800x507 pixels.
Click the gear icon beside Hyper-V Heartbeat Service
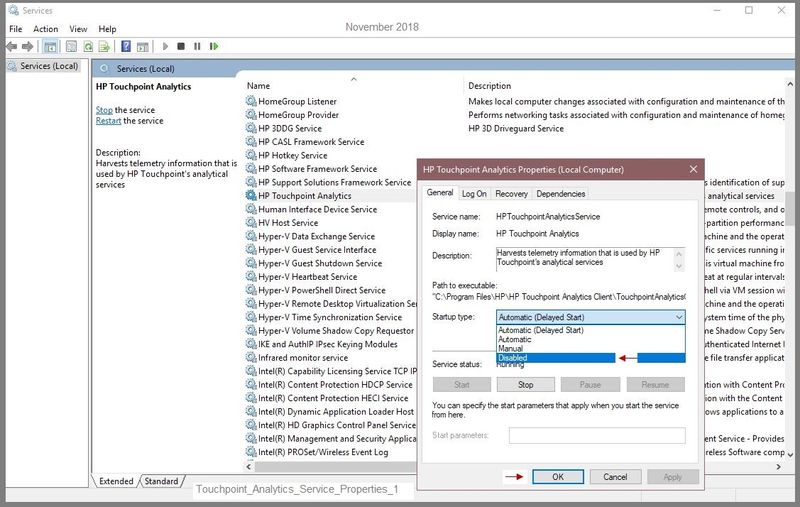[x=251, y=276]
